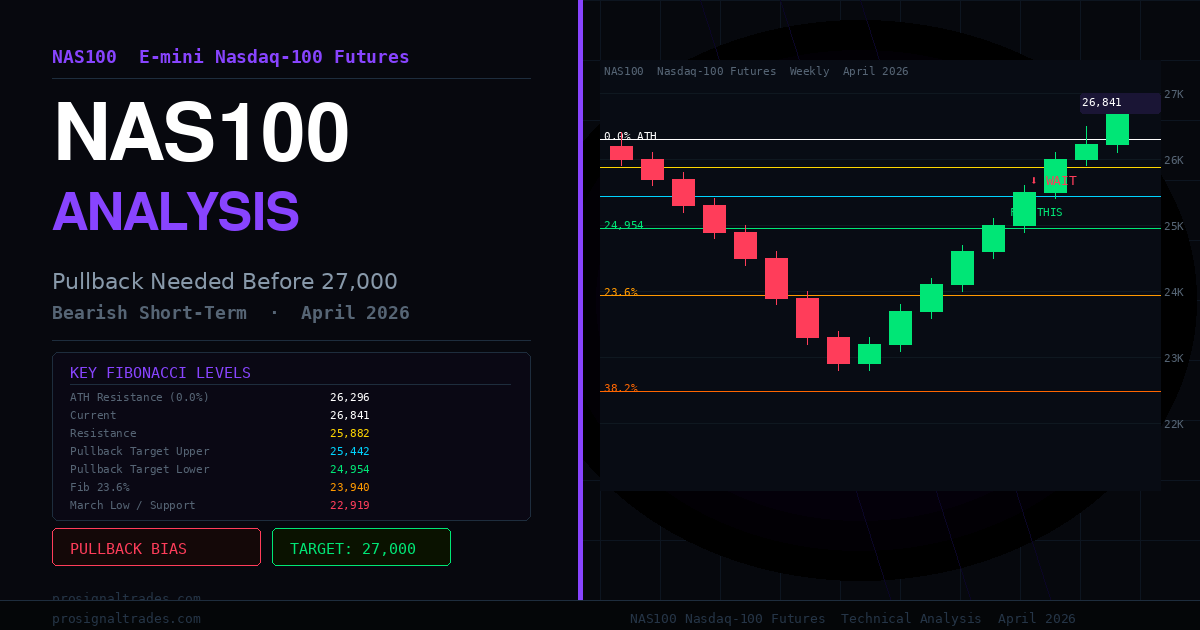Select the KEY FIBONACCI LEVELS heading
Screen dimensions: 1200x630
[x=160, y=373]
